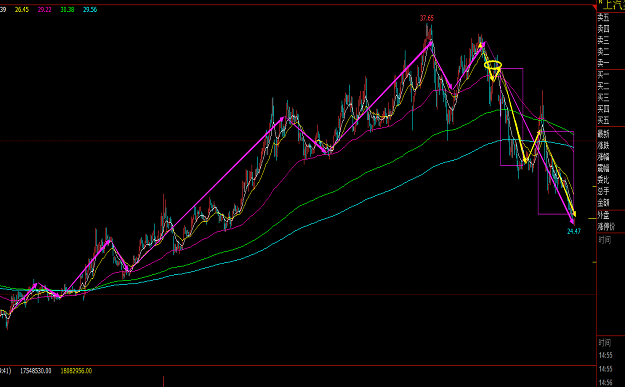Click the white 17548530.00 volume value
625x387 pixels.
36,371
